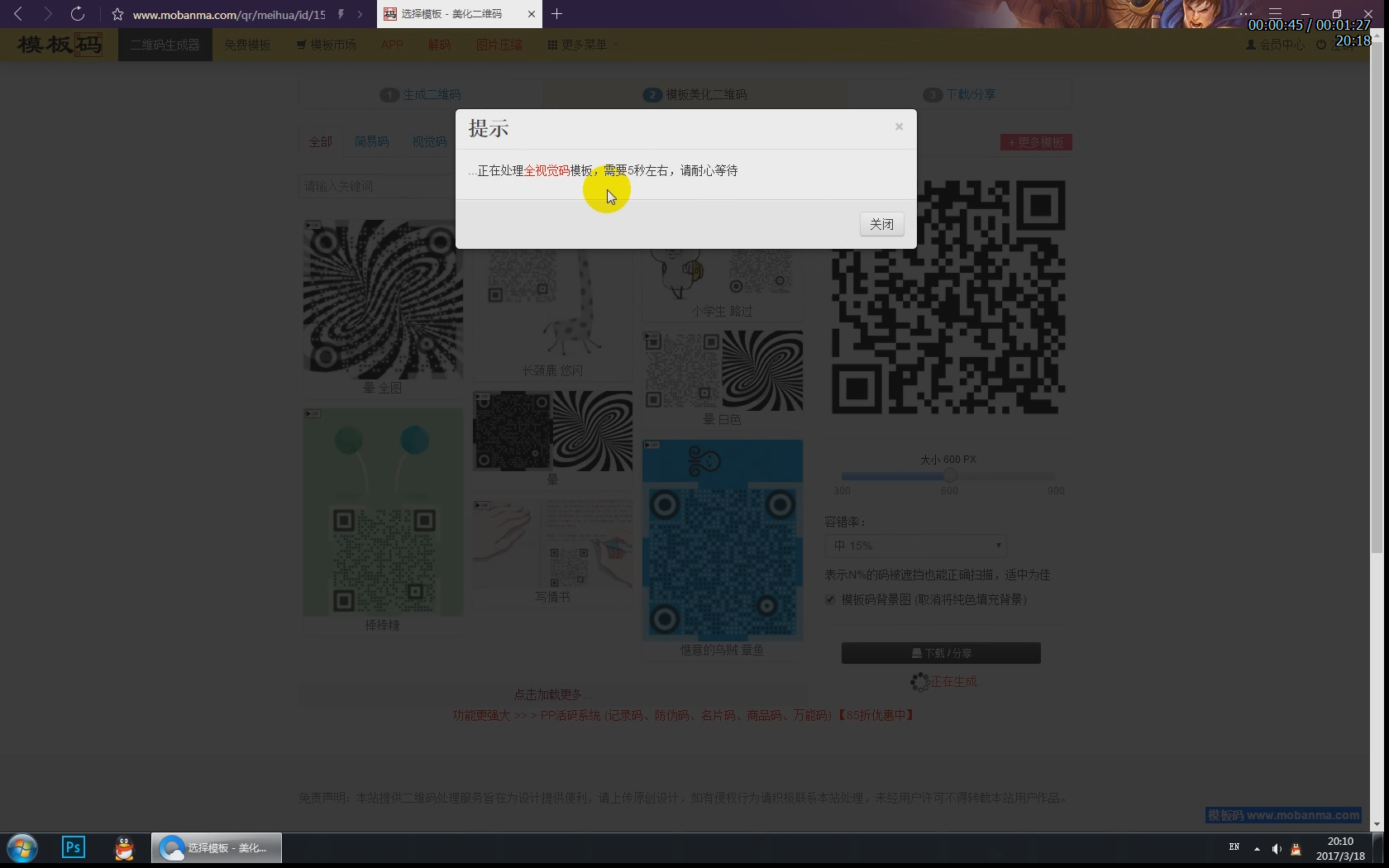Open the taskbar clock 20:10
This screenshot has height=868, width=1389.
1340,848
